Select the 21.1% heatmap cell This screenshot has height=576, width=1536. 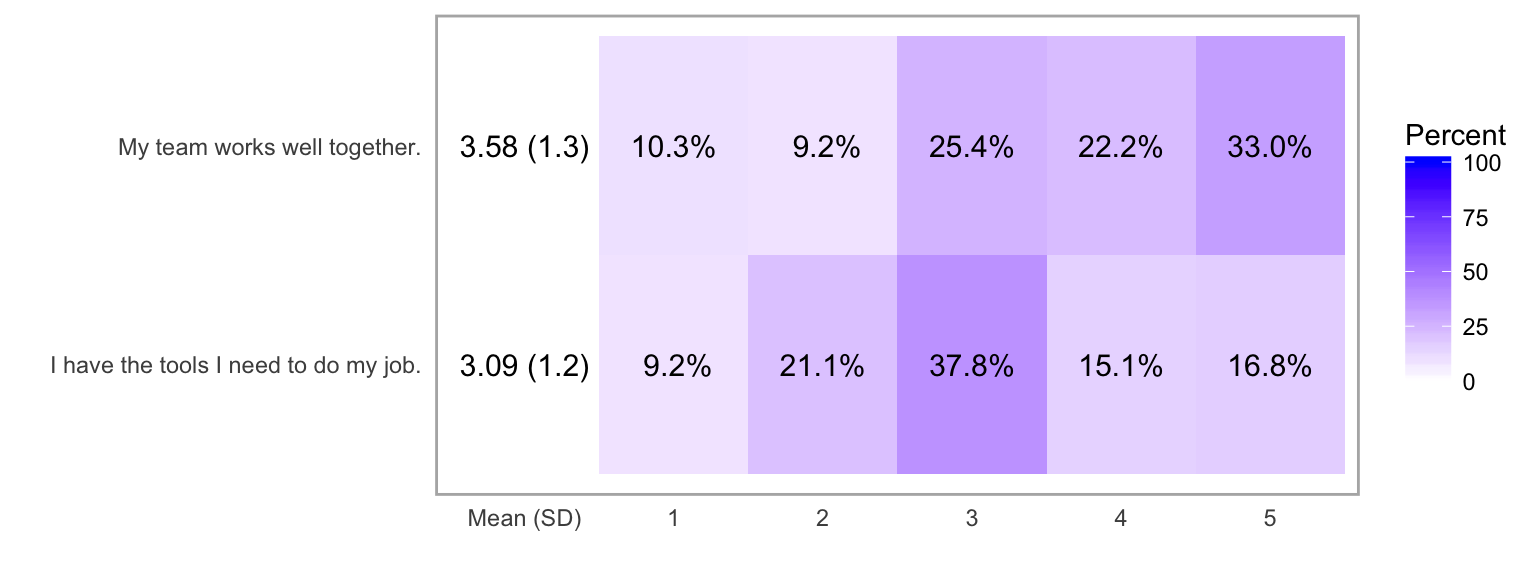(822, 366)
